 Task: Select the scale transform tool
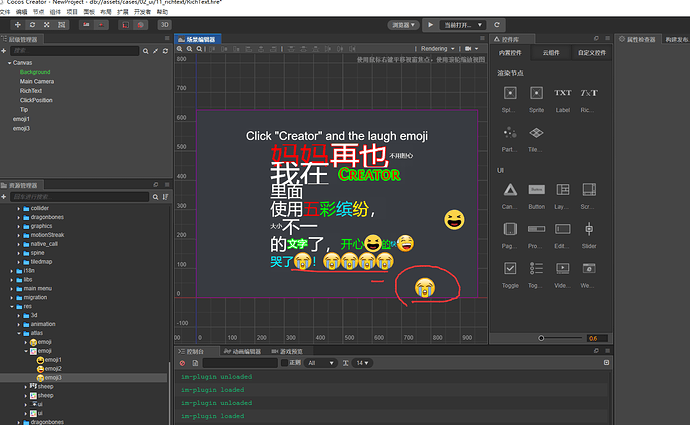[x=47, y=25]
